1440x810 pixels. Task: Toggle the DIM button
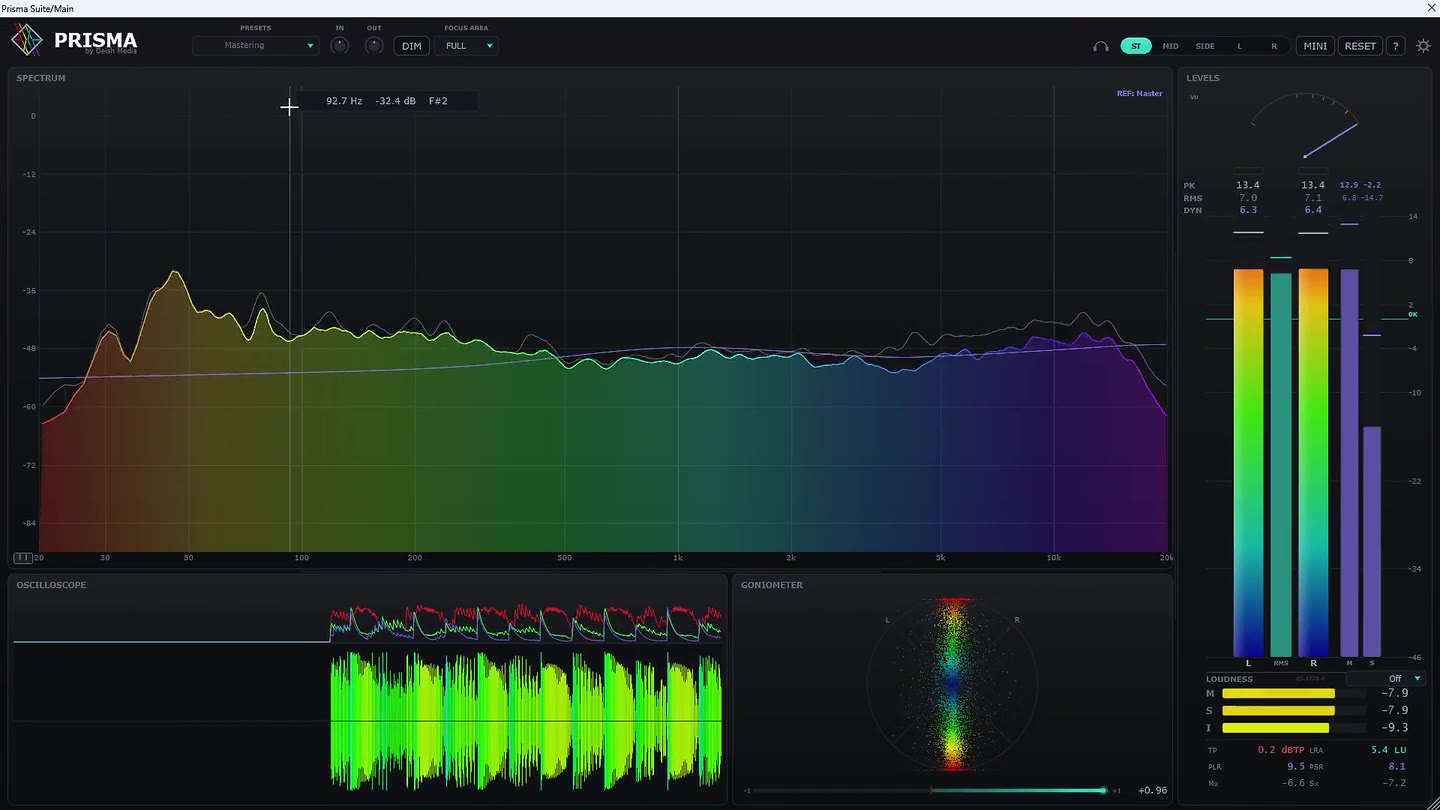coord(411,46)
